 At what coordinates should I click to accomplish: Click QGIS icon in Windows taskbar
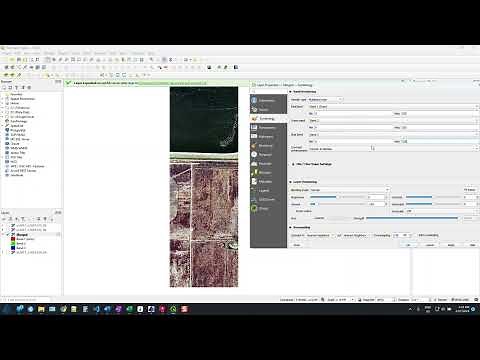[173, 309]
